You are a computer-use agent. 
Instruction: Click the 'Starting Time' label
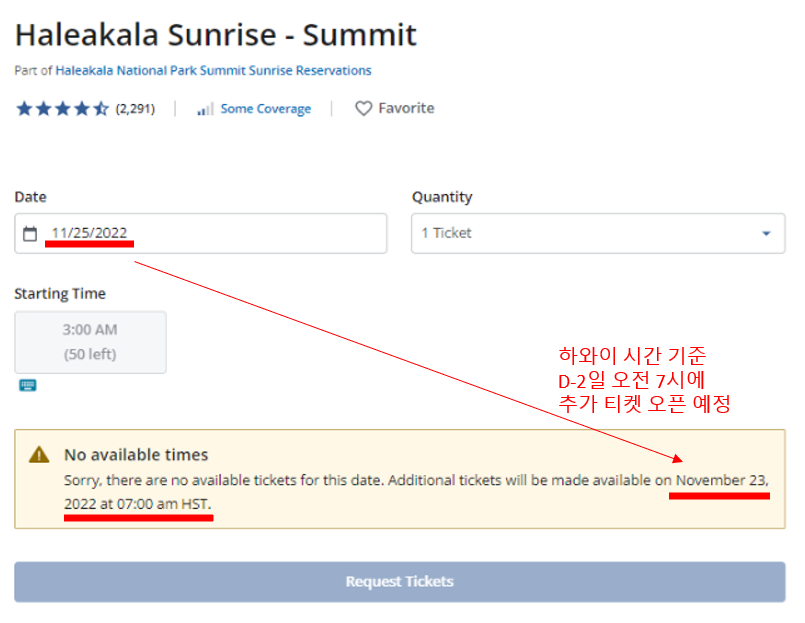point(60,293)
